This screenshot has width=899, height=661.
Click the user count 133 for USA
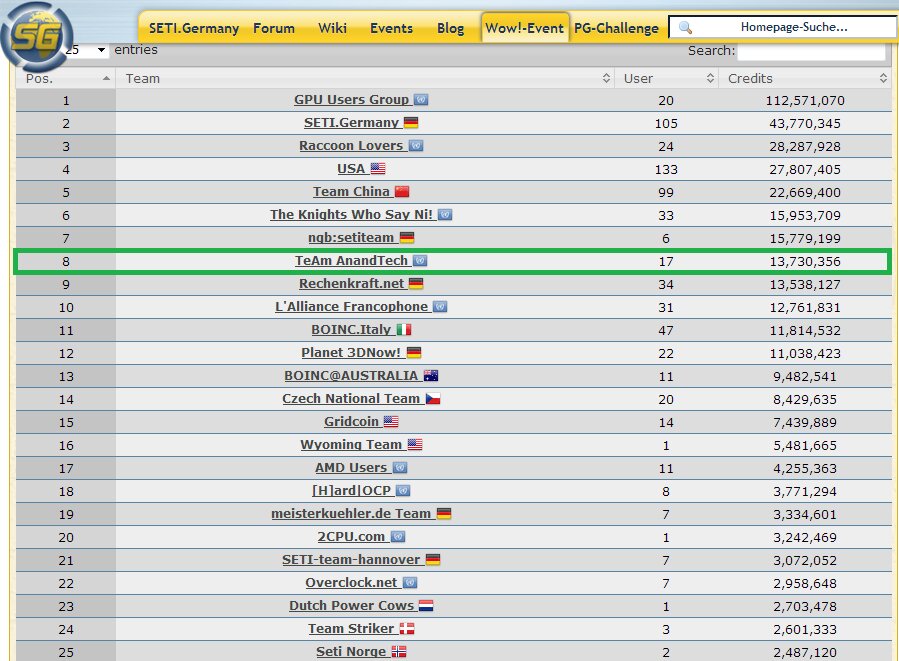tap(666, 169)
